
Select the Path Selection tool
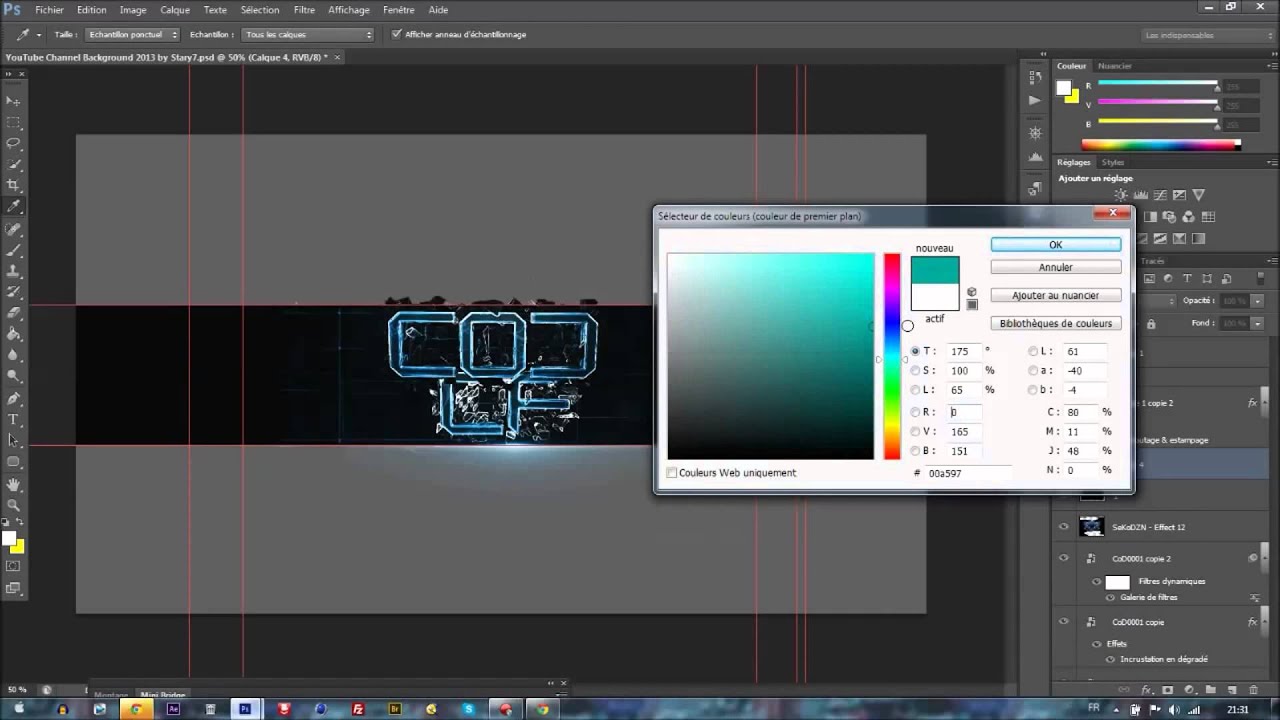tap(14, 440)
